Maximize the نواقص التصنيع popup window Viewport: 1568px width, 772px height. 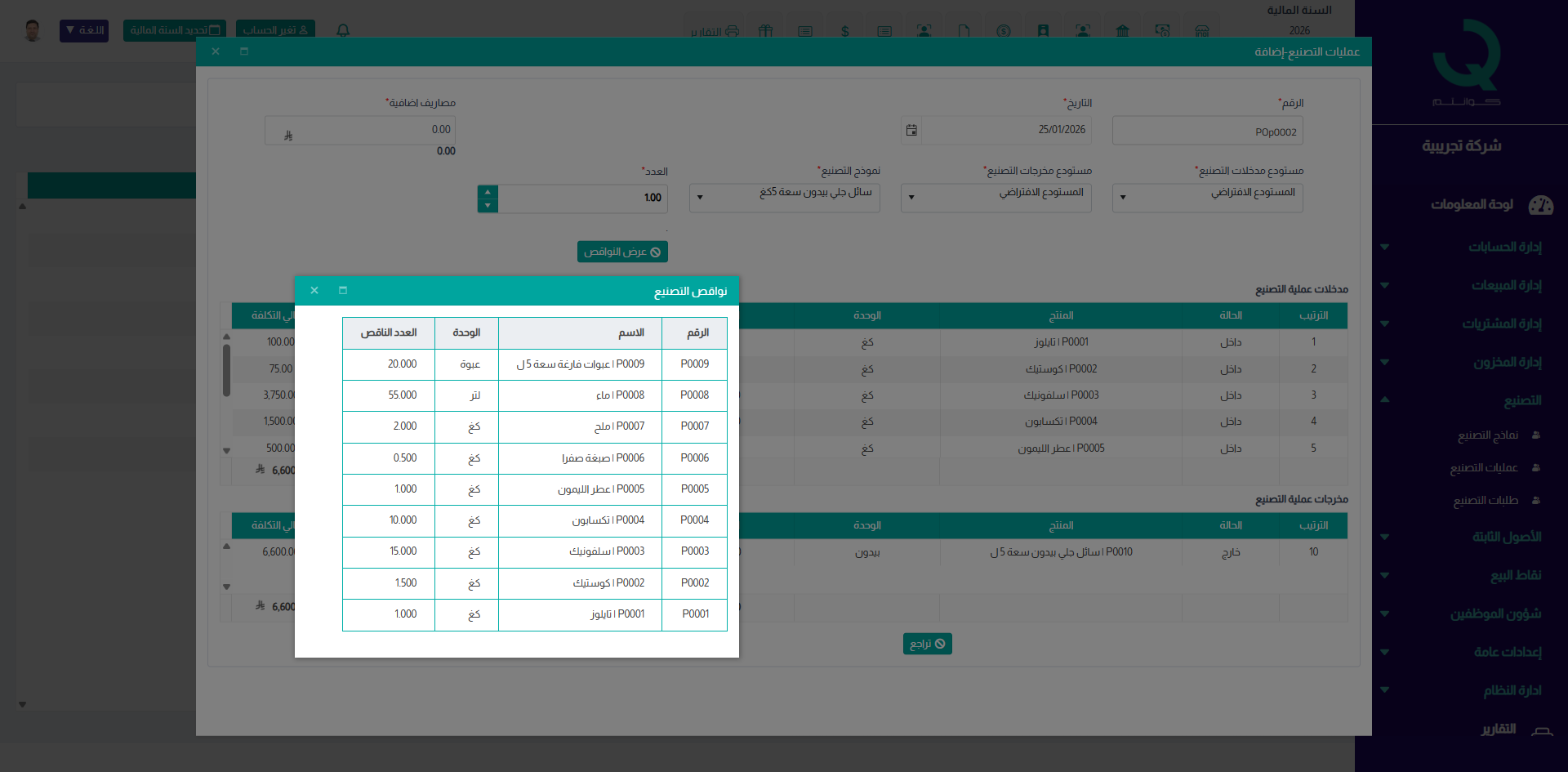[343, 291]
